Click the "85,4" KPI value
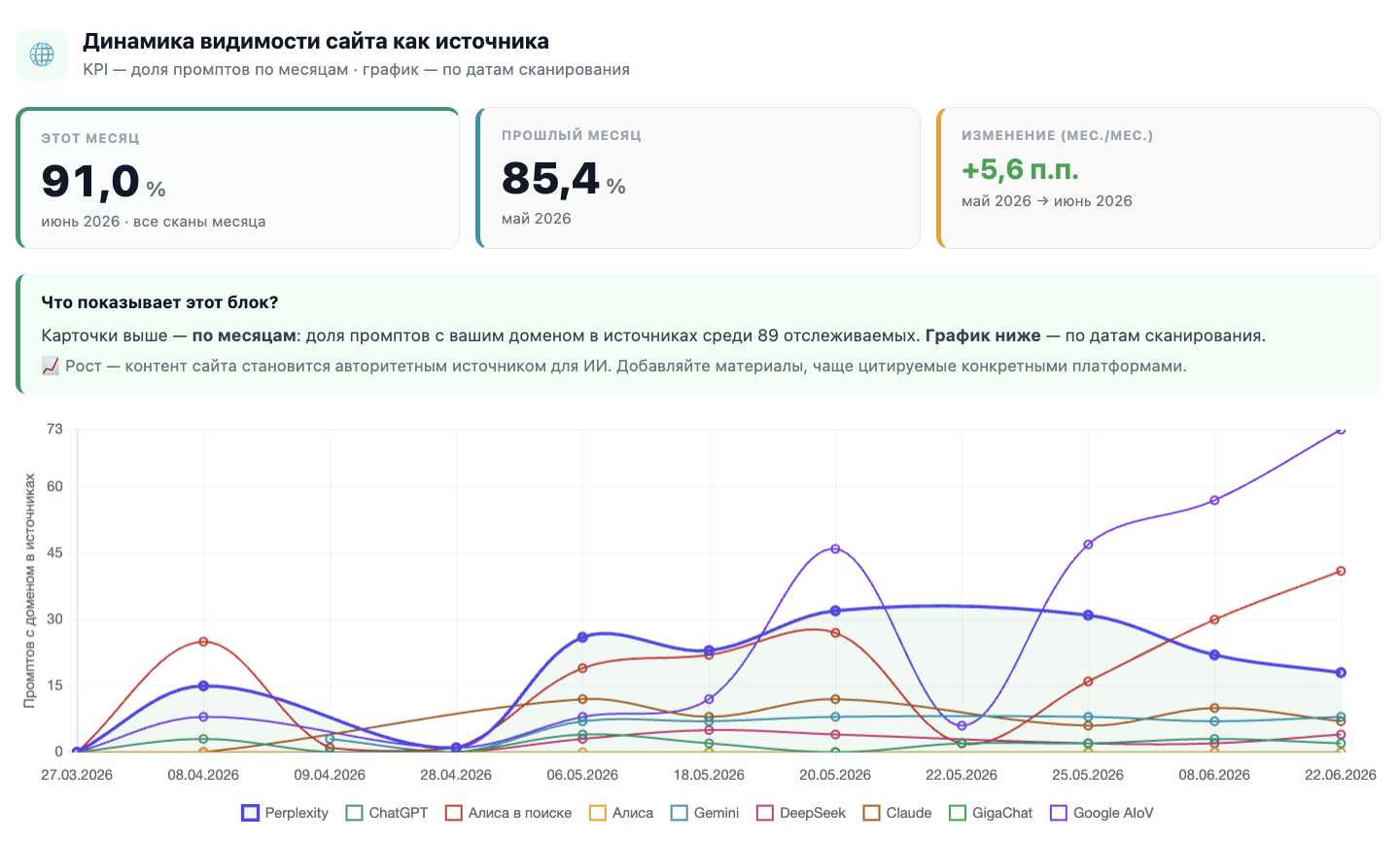The width and height of the screenshot is (1400, 844). click(x=551, y=178)
